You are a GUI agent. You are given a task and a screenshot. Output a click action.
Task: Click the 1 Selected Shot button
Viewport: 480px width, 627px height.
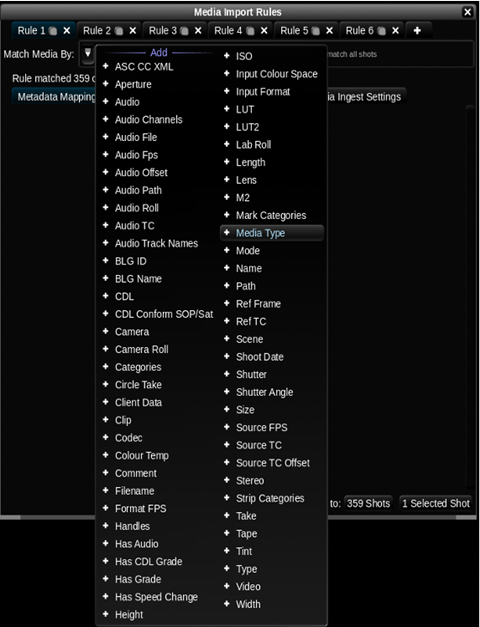436,503
